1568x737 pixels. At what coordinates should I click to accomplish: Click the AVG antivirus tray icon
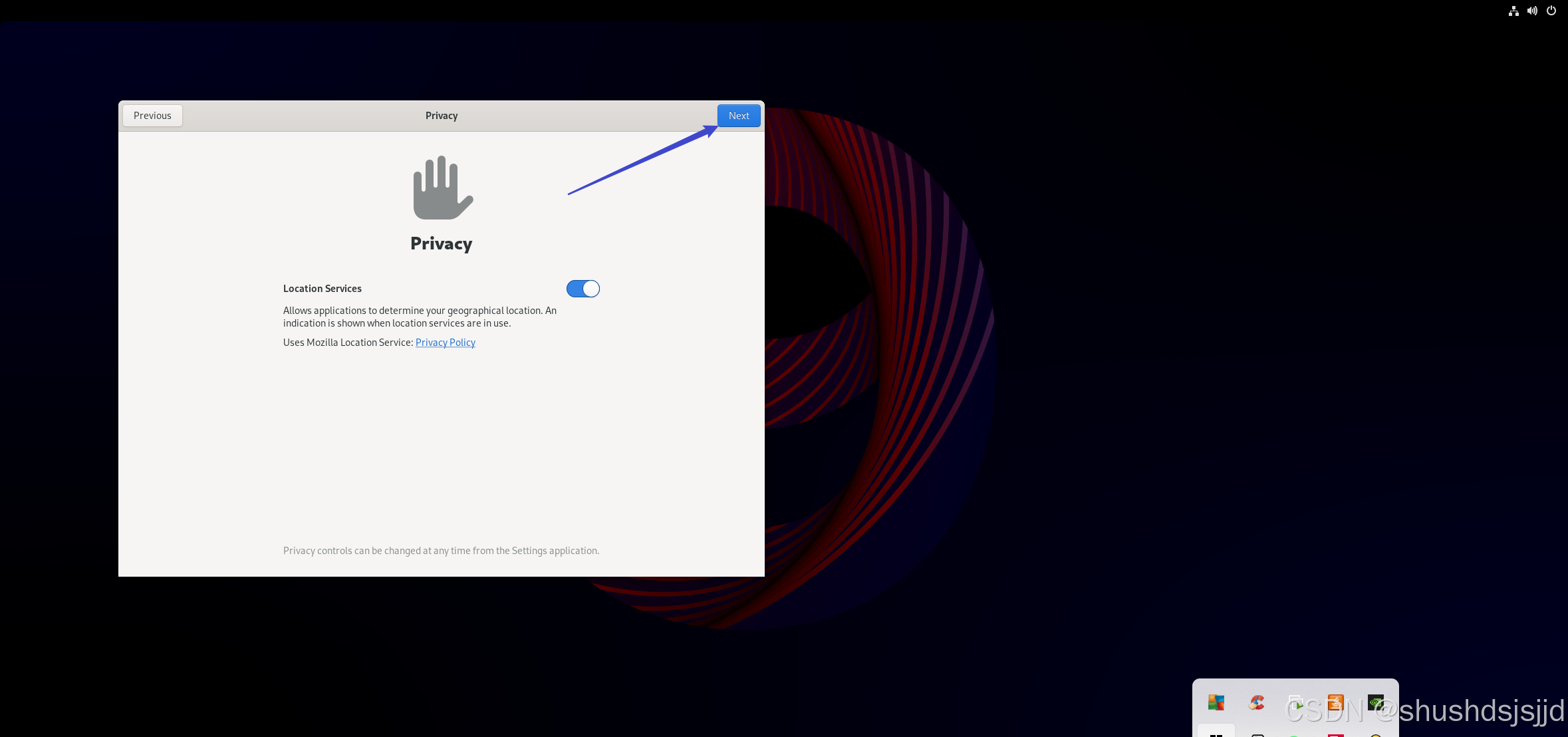[1216, 702]
